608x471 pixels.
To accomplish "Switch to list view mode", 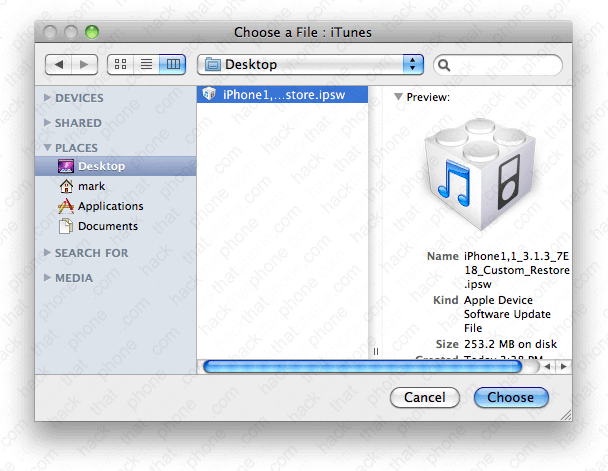I will 147,64.
